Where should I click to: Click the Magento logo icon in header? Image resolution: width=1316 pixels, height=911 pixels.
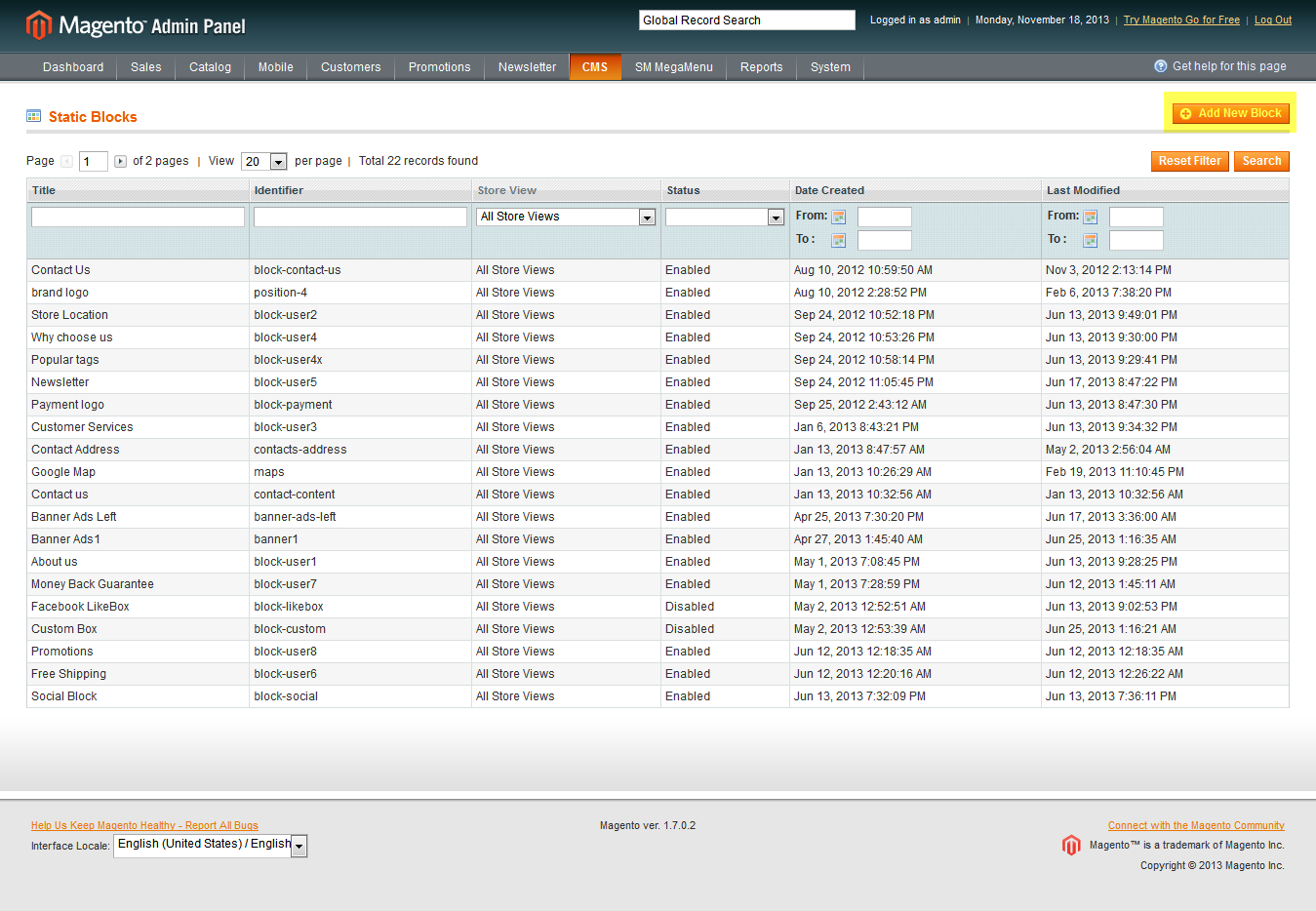pos(39,25)
